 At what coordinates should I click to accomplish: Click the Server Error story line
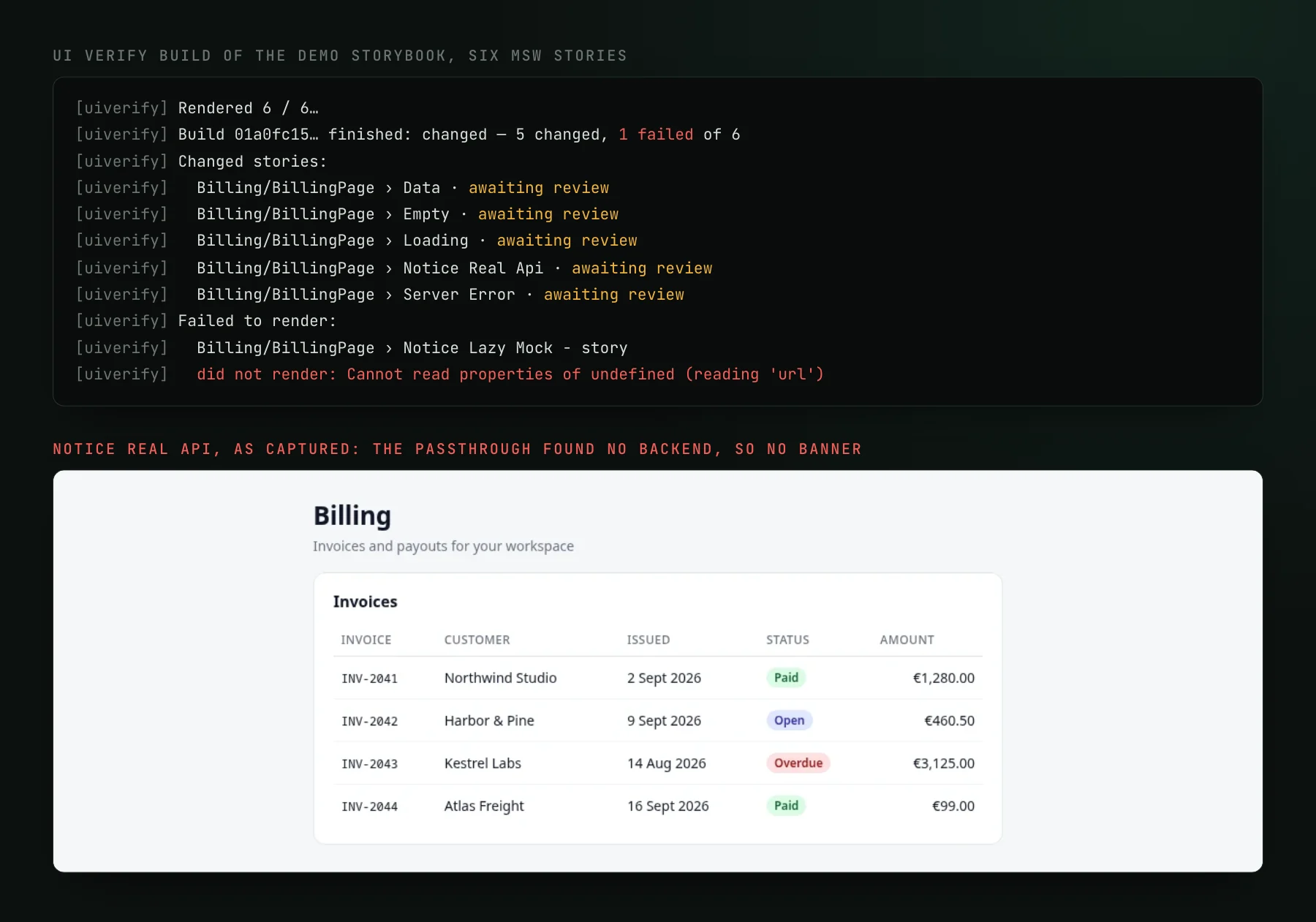pyautogui.click(x=380, y=295)
